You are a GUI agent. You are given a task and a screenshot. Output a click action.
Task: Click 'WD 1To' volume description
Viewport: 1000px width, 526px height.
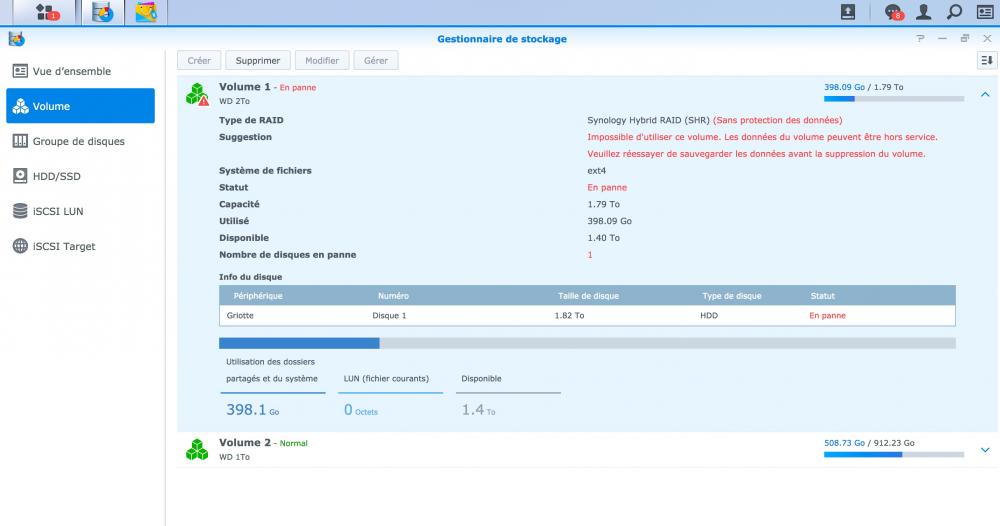pos(234,457)
